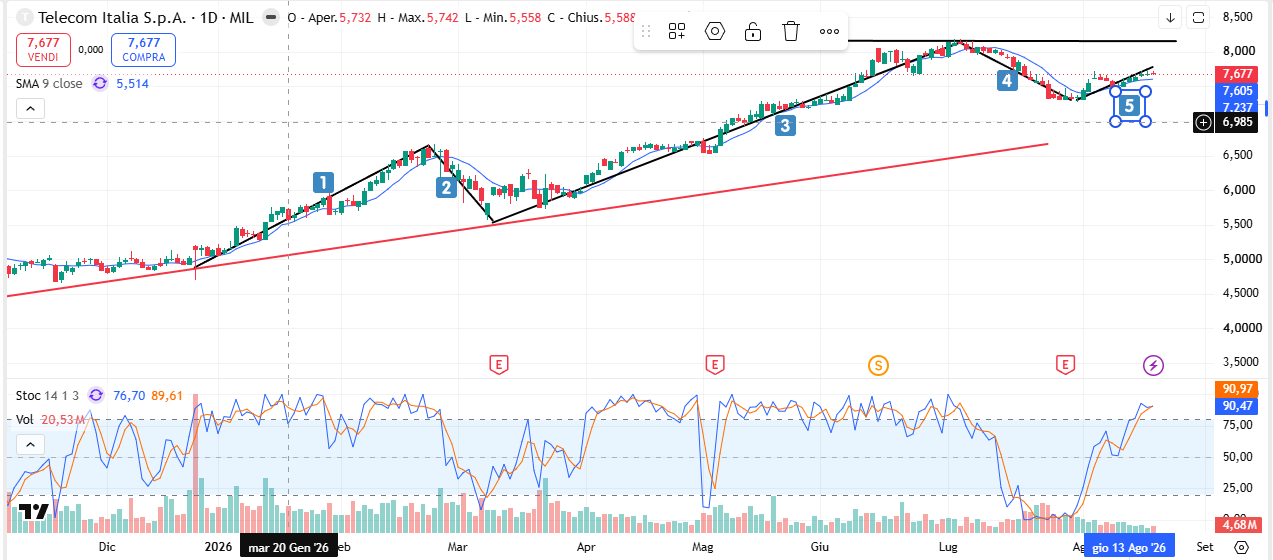
Task: Open the three-dot more options menu
Action: pos(829,31)
